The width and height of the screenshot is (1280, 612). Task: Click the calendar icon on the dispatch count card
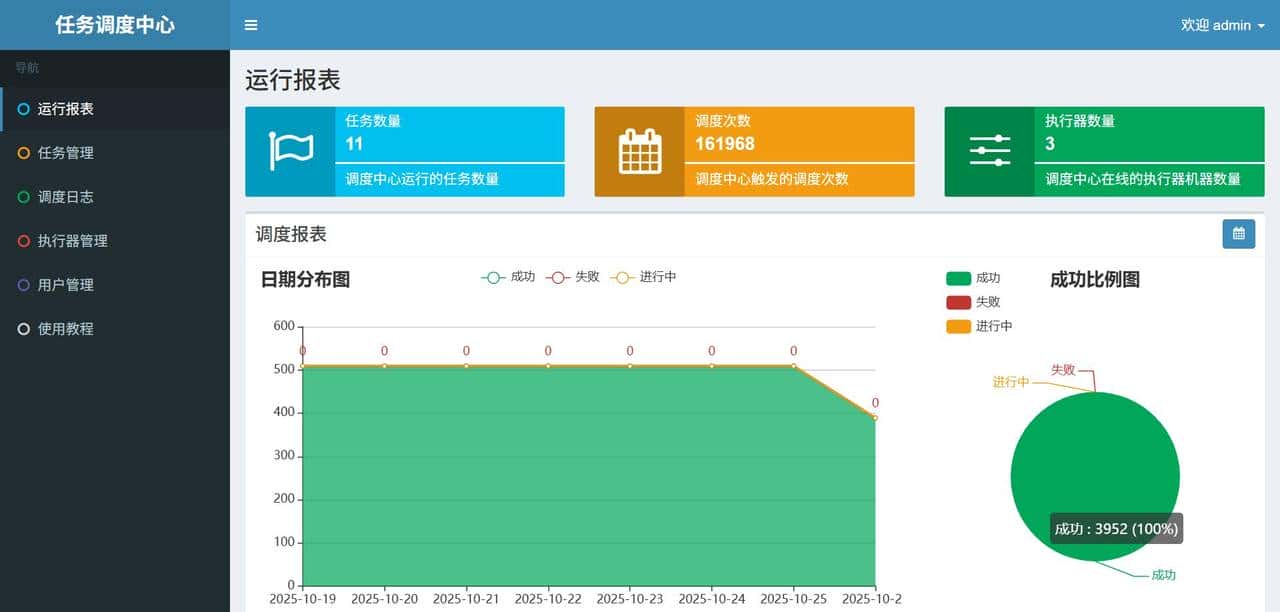[638, 151]
